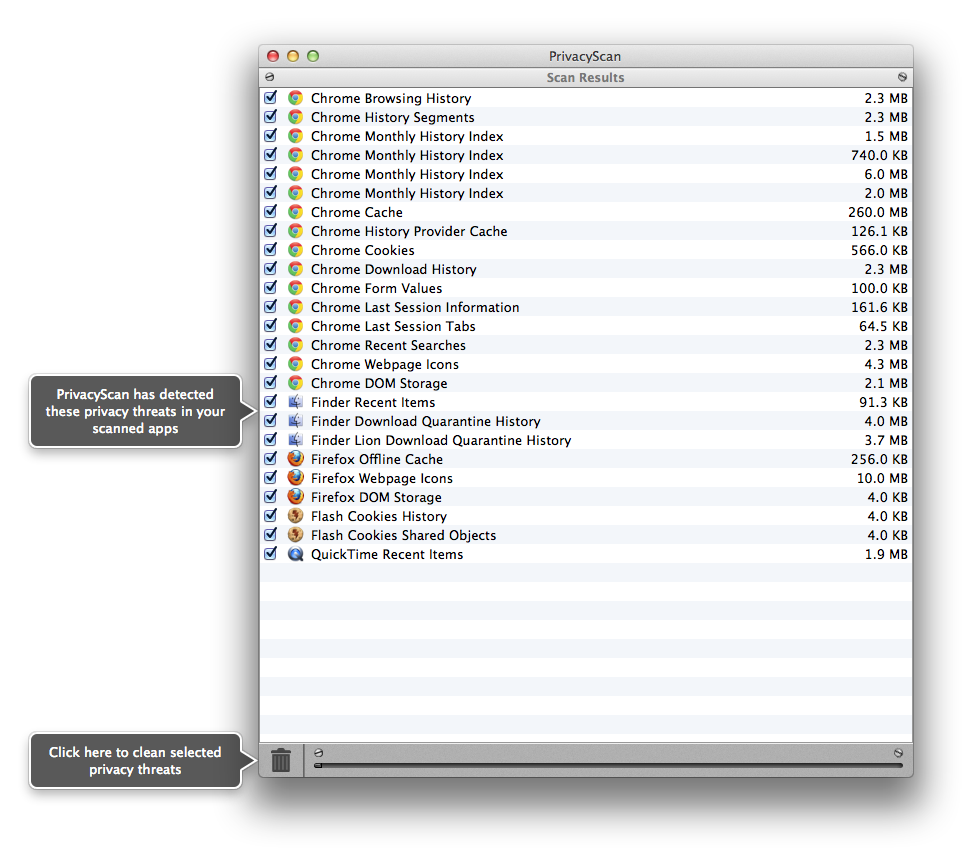Click the Chrome icon beside Chrome Last Session Tabs

(295, 326)
